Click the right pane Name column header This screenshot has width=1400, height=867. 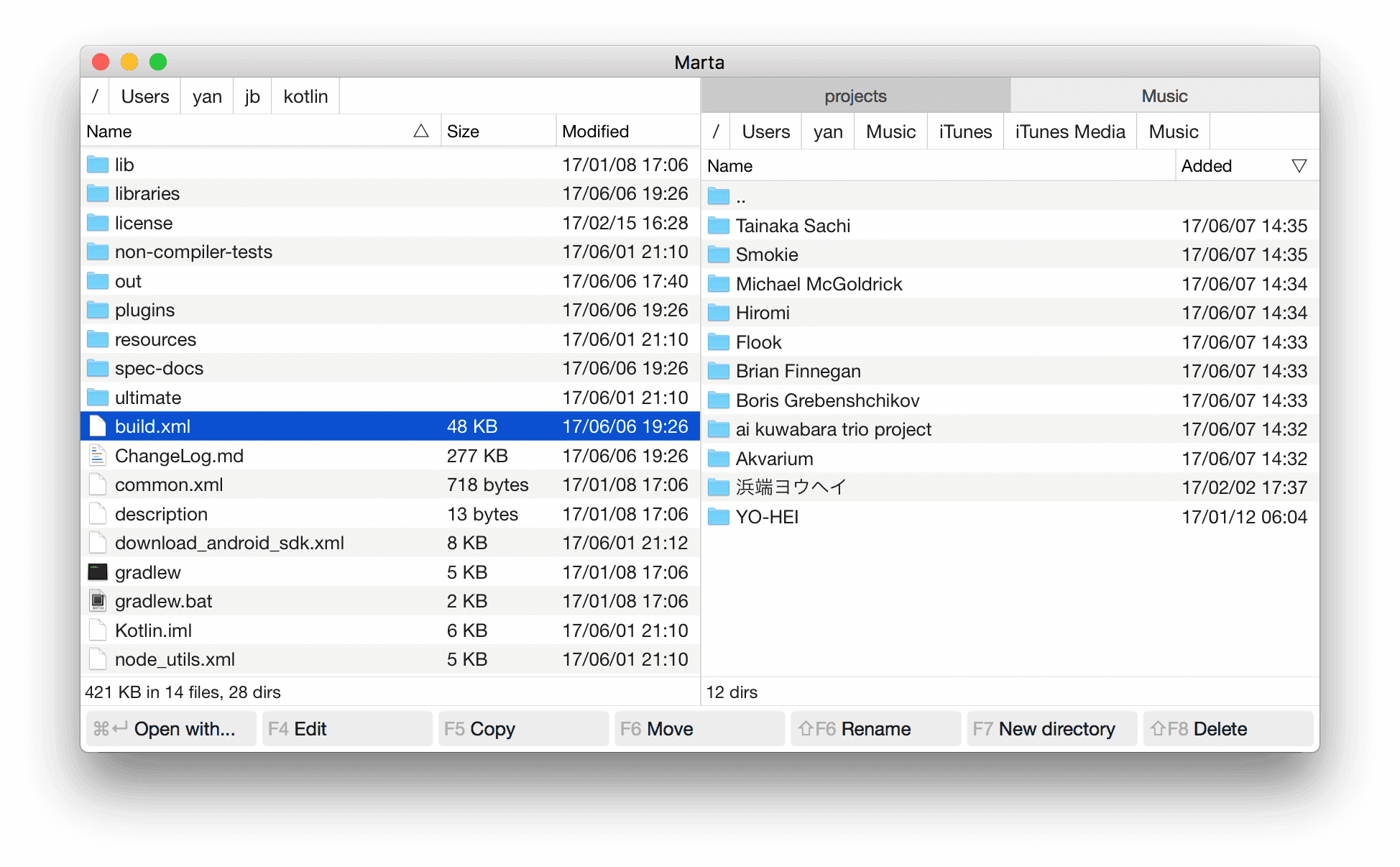click(938, 166)
